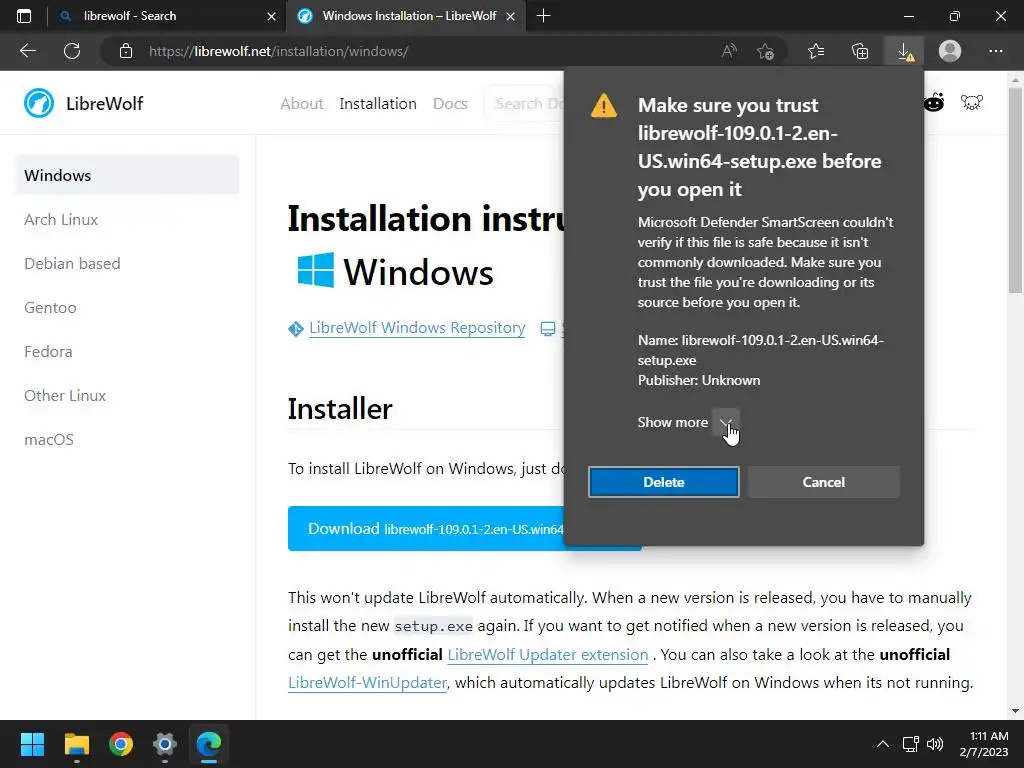
Task: Open the icon right of Reddit in the header
Action: pyautogui.click(x=972, y=103)
